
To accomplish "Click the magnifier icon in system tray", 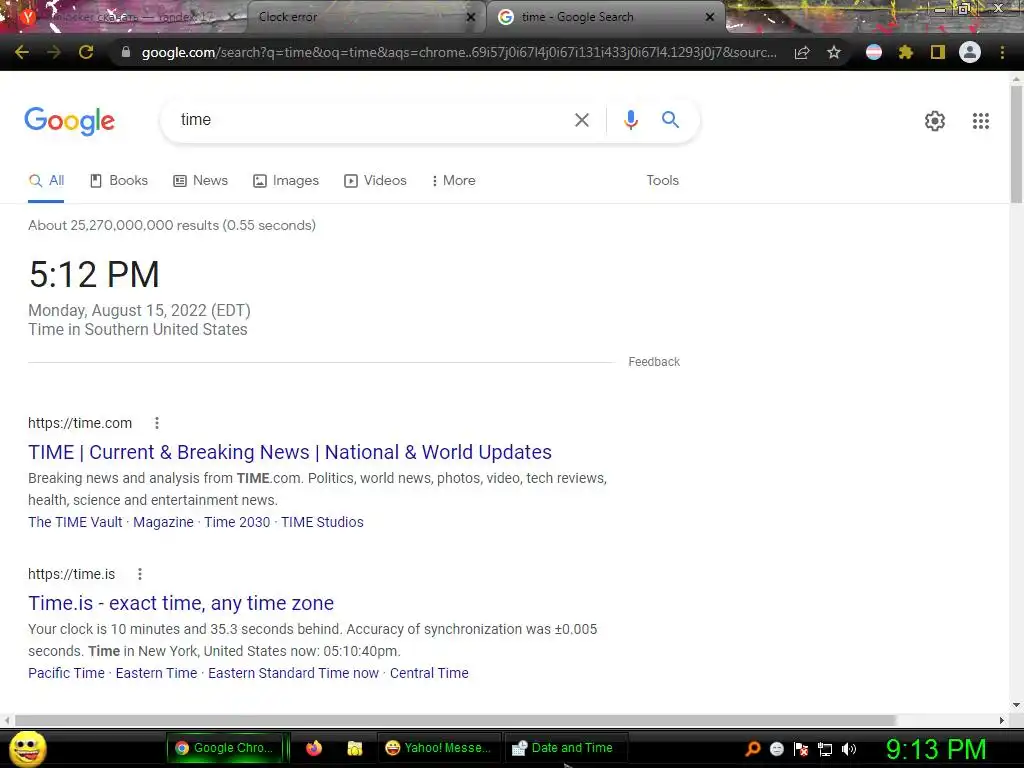I will coord(752,749).
